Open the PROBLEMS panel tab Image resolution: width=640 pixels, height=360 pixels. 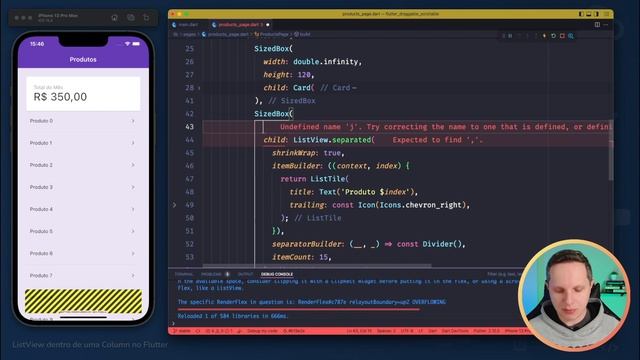211,274
